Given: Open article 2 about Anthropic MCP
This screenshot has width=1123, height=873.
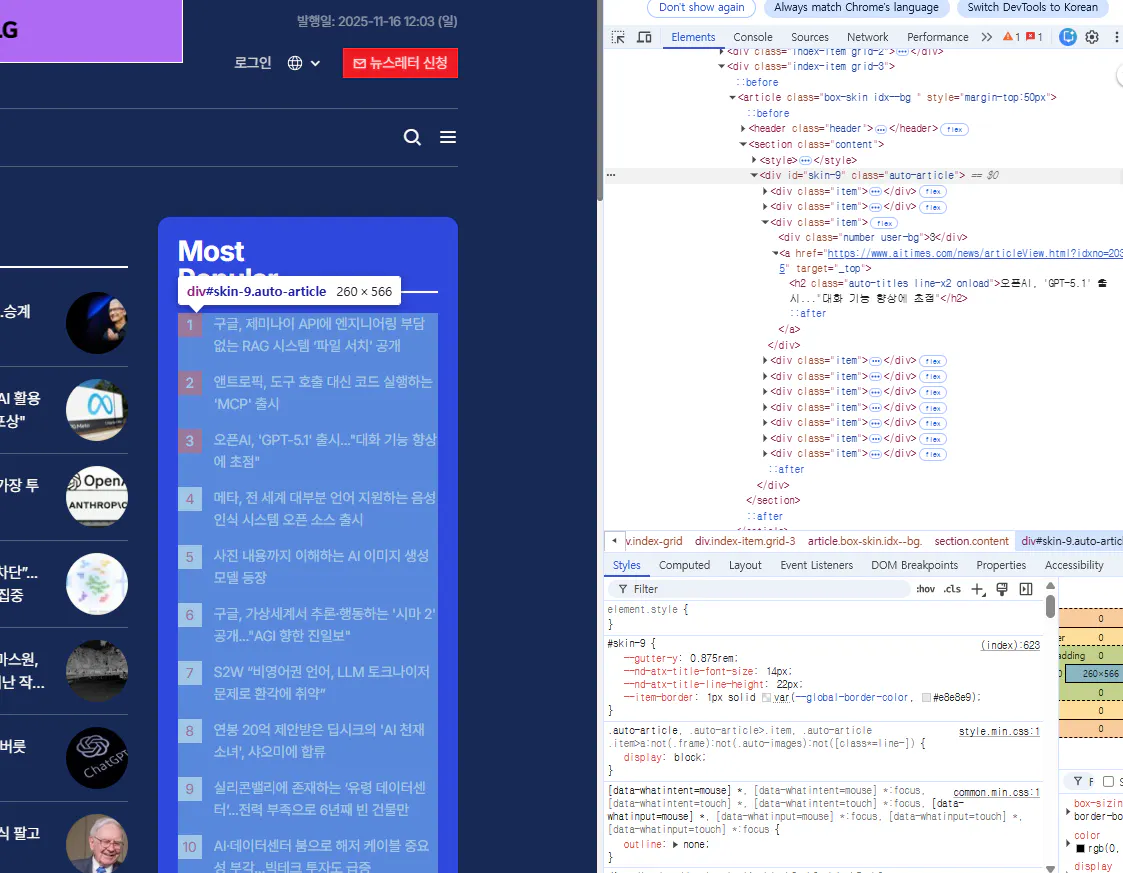Looking at the screenshot, I should [x=323, y=392].
